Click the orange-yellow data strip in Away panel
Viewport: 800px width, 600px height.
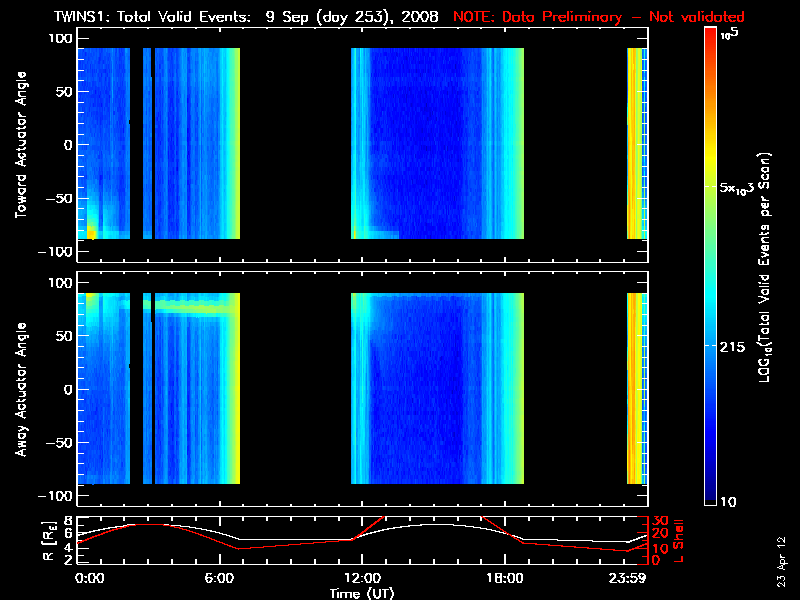(634, 388)
